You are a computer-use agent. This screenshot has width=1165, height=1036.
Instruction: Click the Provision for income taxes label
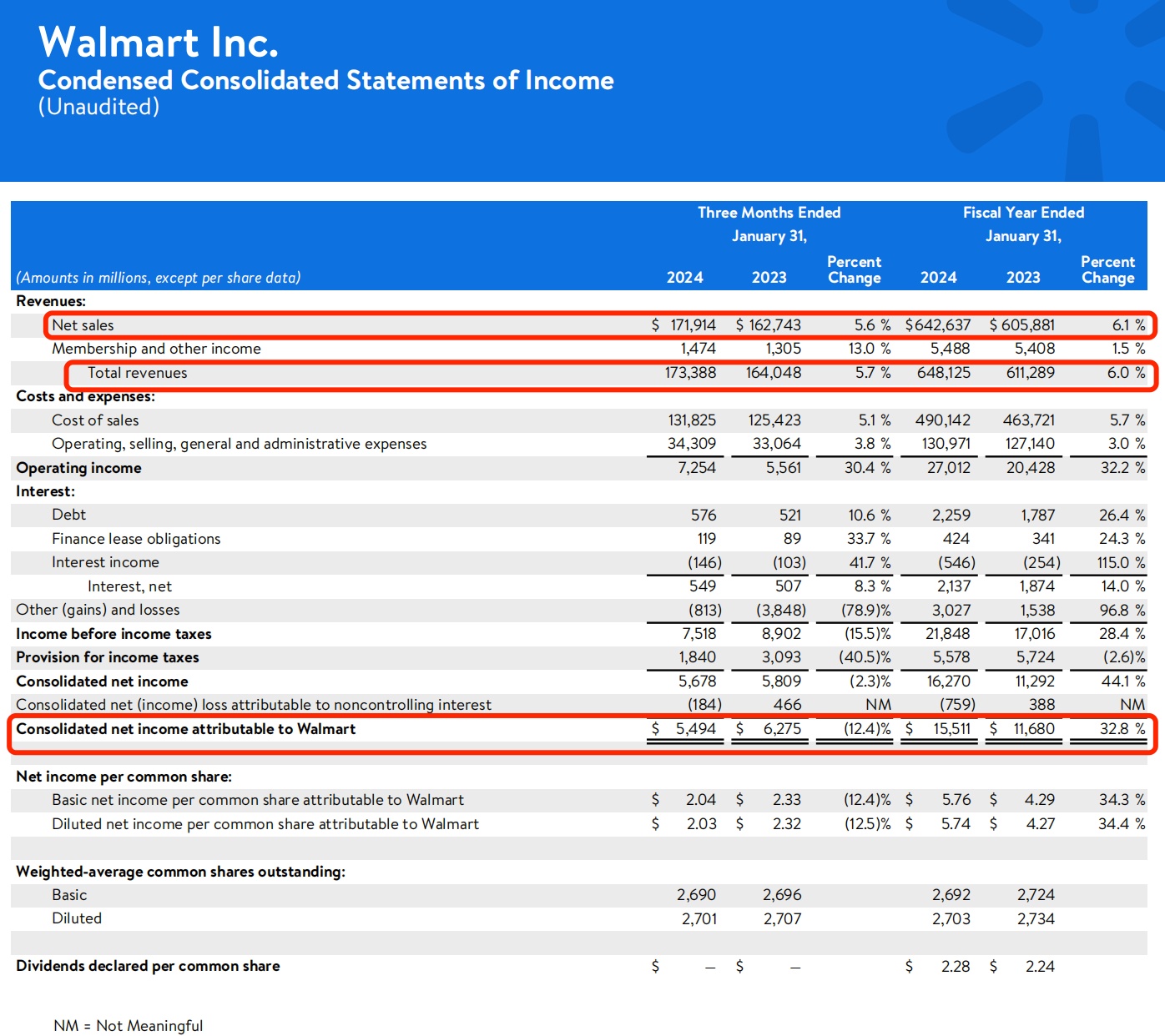tap(107, 657)
